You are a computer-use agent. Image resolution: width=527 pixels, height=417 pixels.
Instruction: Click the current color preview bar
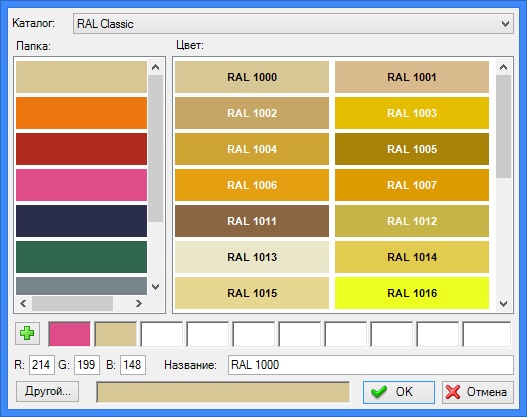pyautogui.click(x=223, y=392)
